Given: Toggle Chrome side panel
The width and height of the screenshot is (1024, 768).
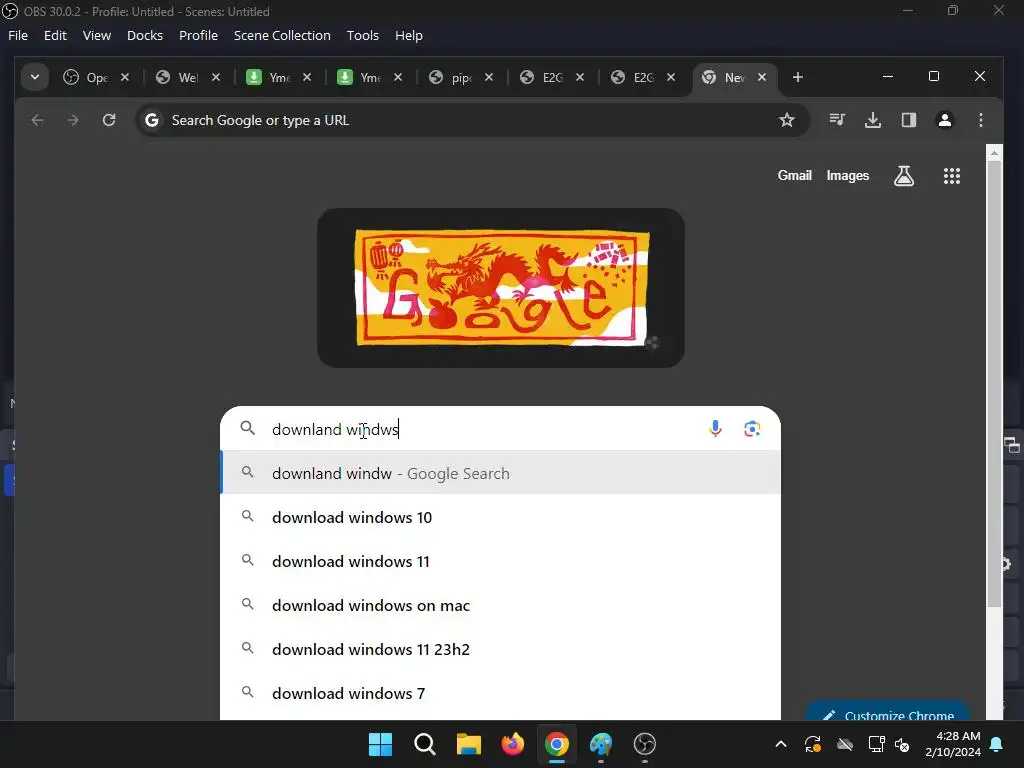Looking at the screenshot, I should (x=908, y=120).
